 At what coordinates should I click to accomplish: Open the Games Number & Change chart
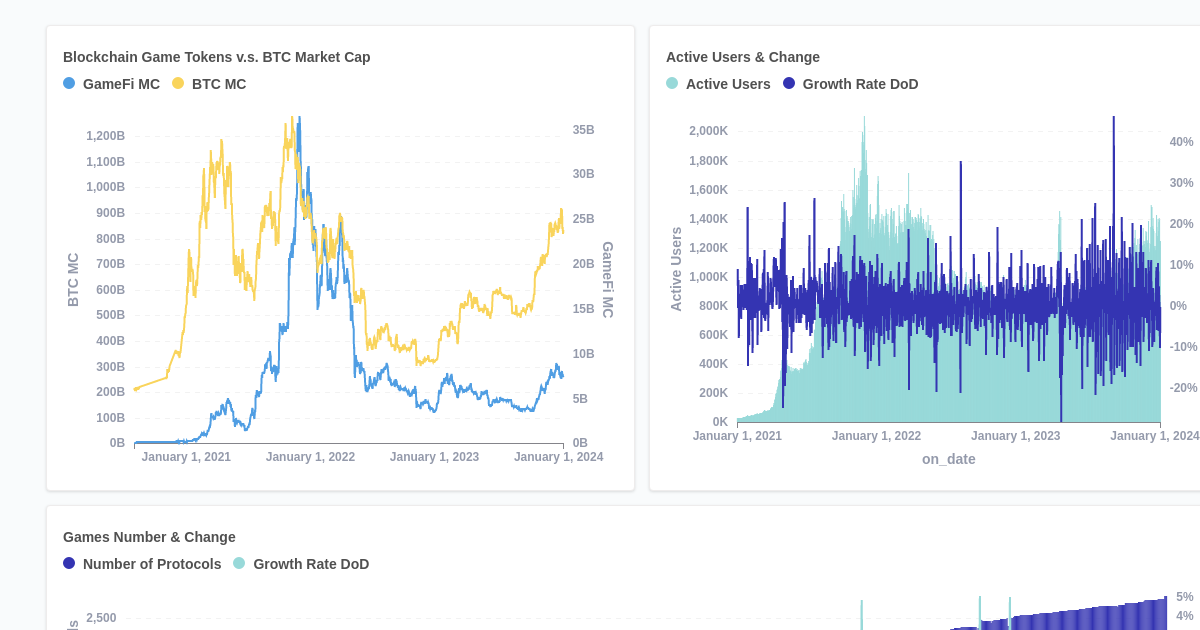point(147,537)
